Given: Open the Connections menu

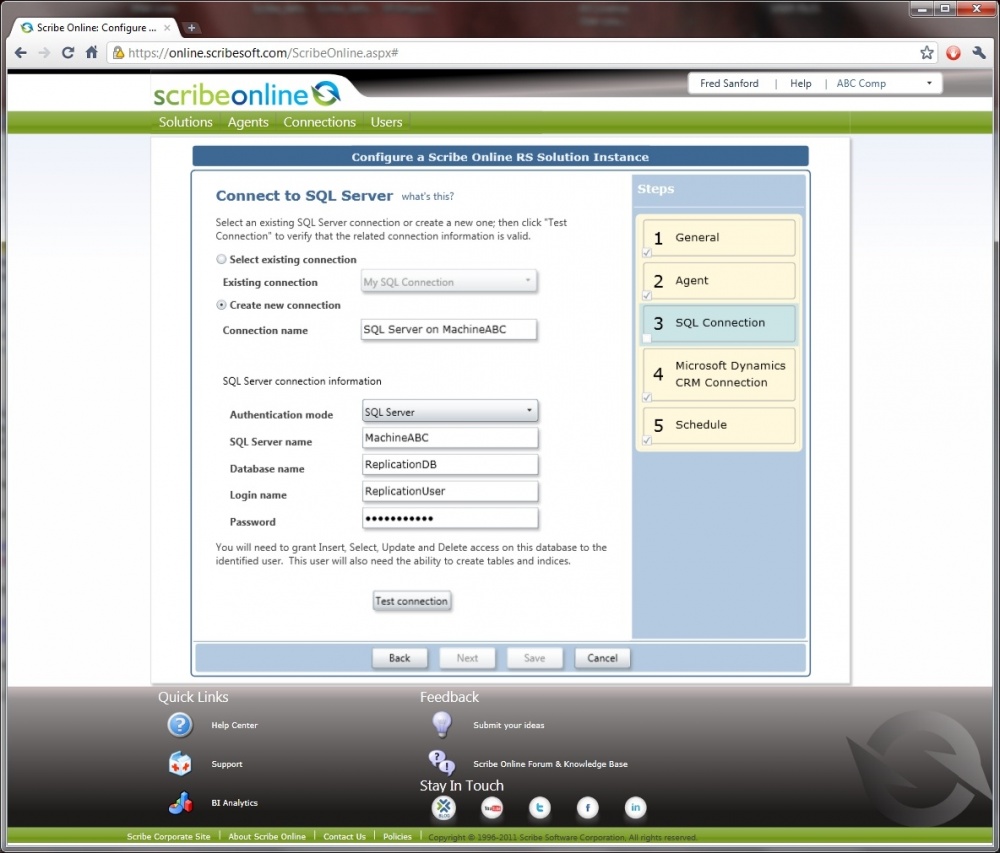Looking at the screenshot, I should 320,122.
